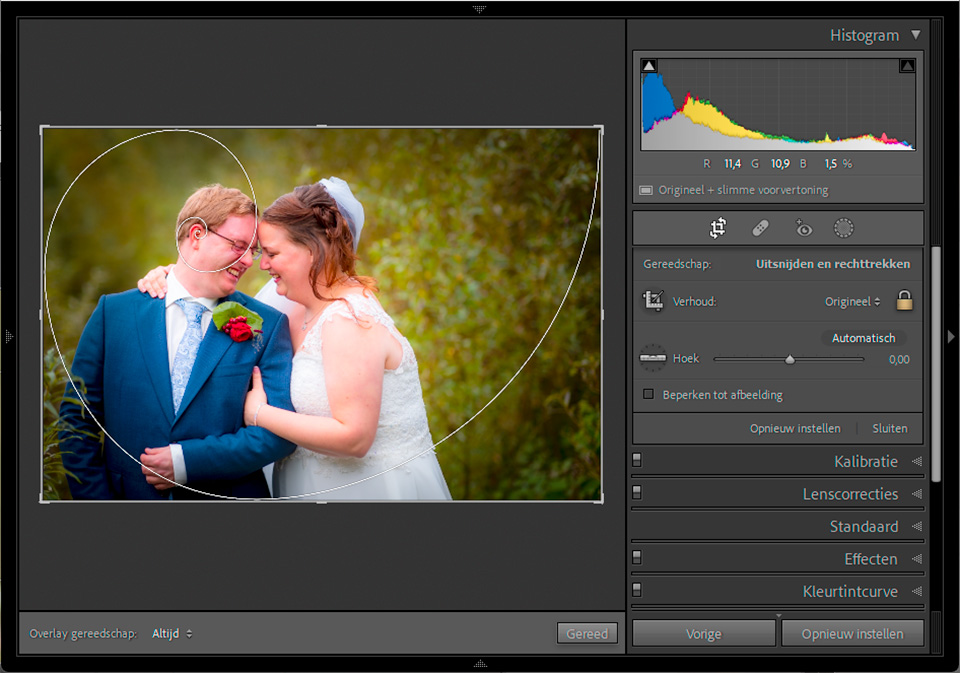The height and width of the screenshot is (673, 960).
Task: Click the original plus smart preview icon
Action: point(646,190)
